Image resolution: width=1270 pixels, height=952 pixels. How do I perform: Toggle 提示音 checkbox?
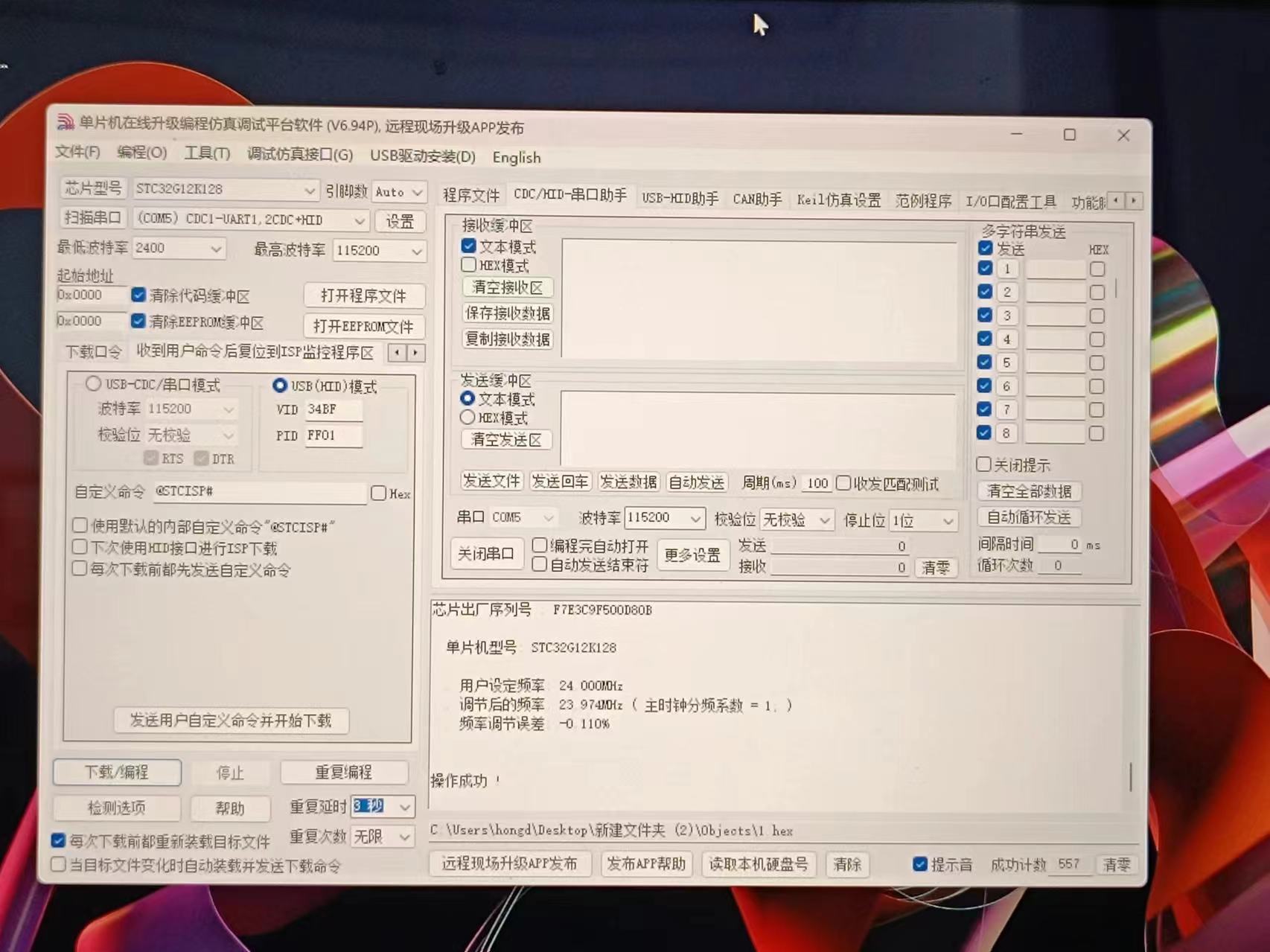[920, 863]
